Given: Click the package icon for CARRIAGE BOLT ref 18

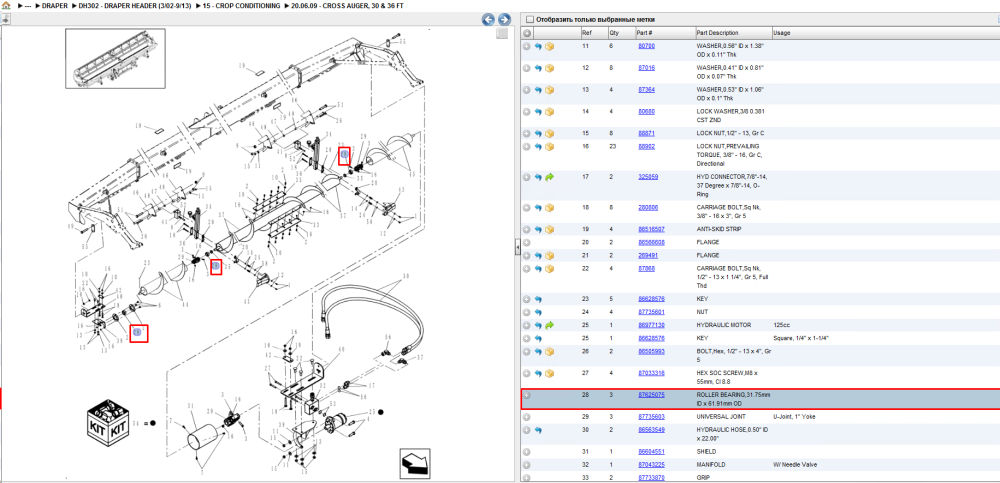Looking at the screenshot, I should 550,207.
